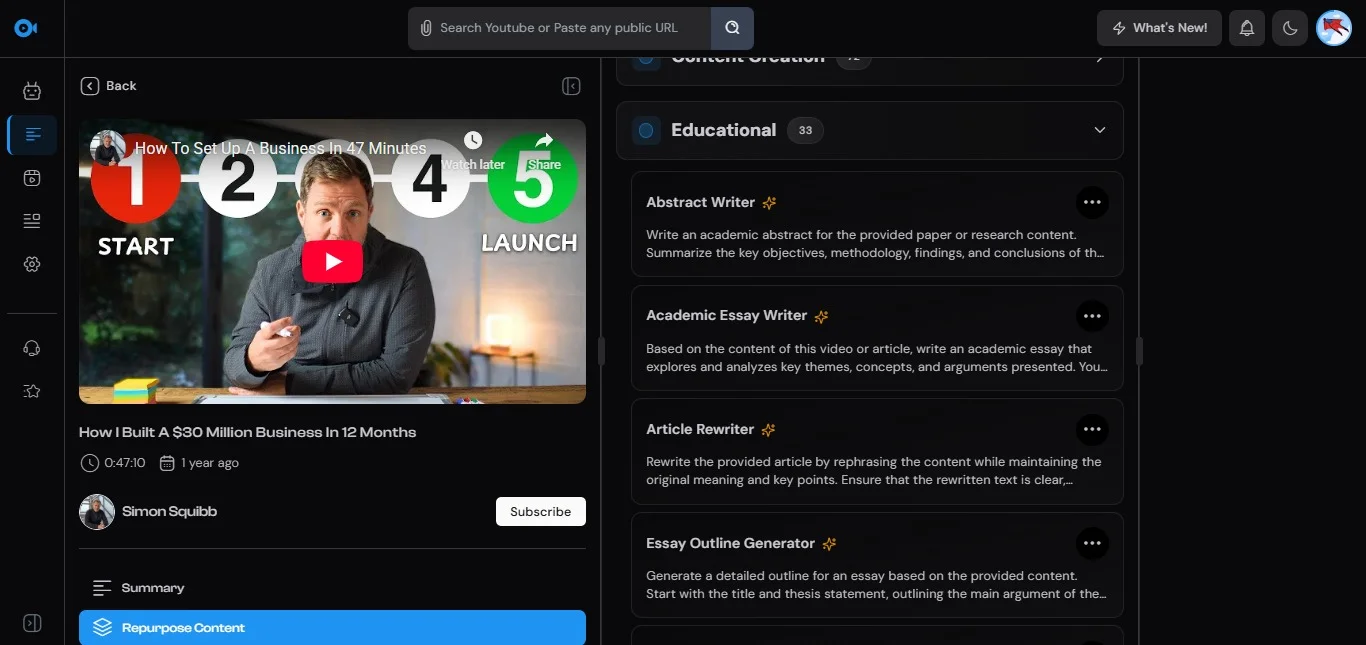Open the settings gear in sidebar

point(32,264)
